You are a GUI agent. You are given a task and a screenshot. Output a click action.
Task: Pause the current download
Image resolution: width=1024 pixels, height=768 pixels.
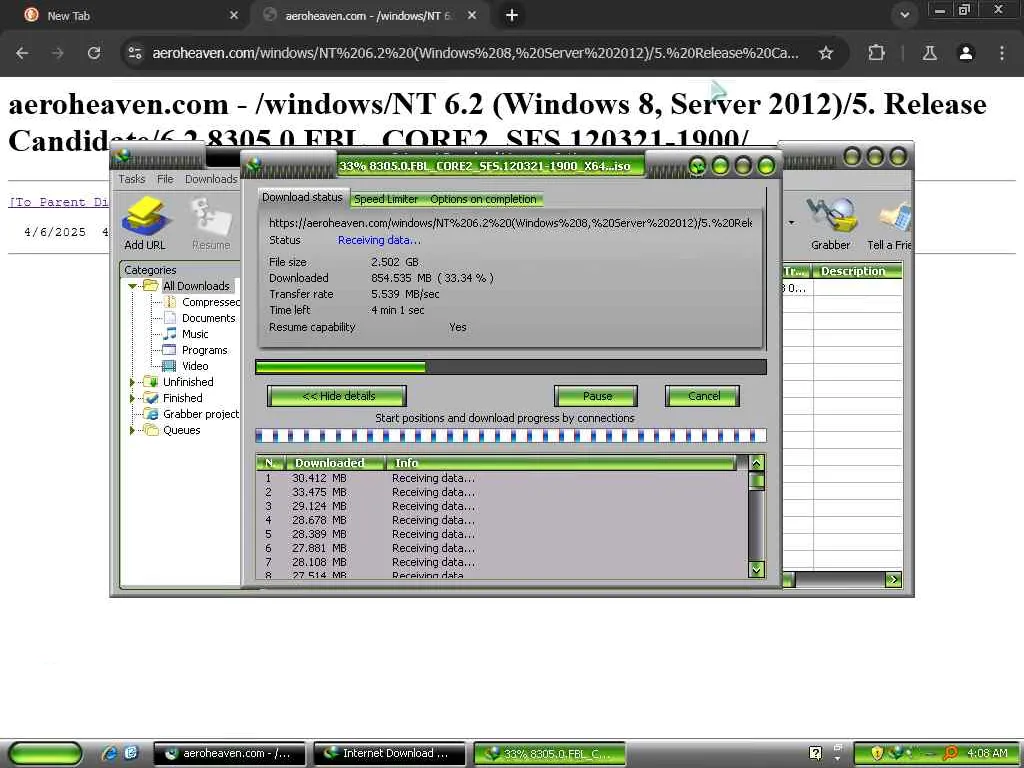point(596,396)
